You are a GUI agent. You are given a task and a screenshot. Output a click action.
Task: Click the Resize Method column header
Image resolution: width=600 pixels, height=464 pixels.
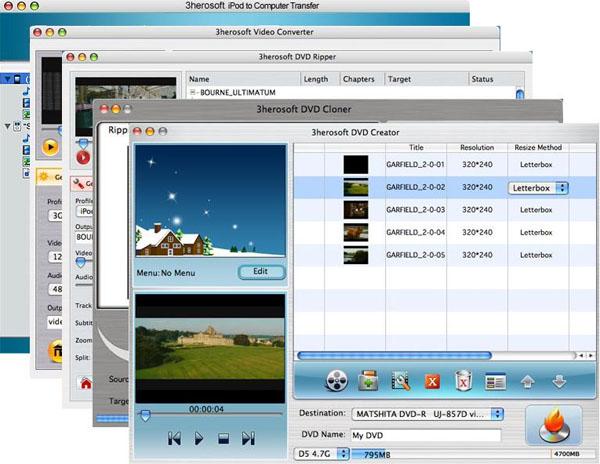538,147
